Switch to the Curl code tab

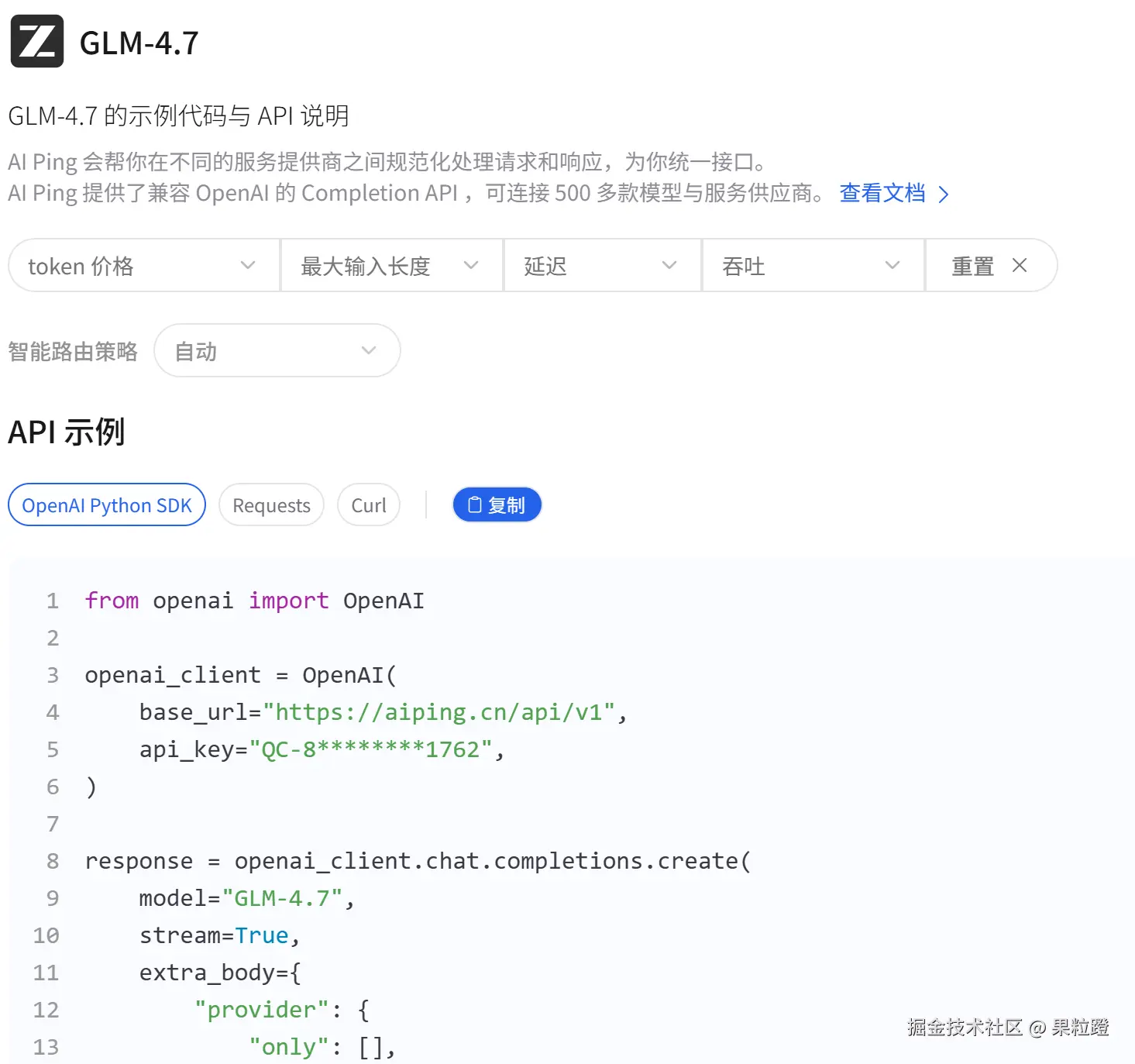[x=369, y=505]
